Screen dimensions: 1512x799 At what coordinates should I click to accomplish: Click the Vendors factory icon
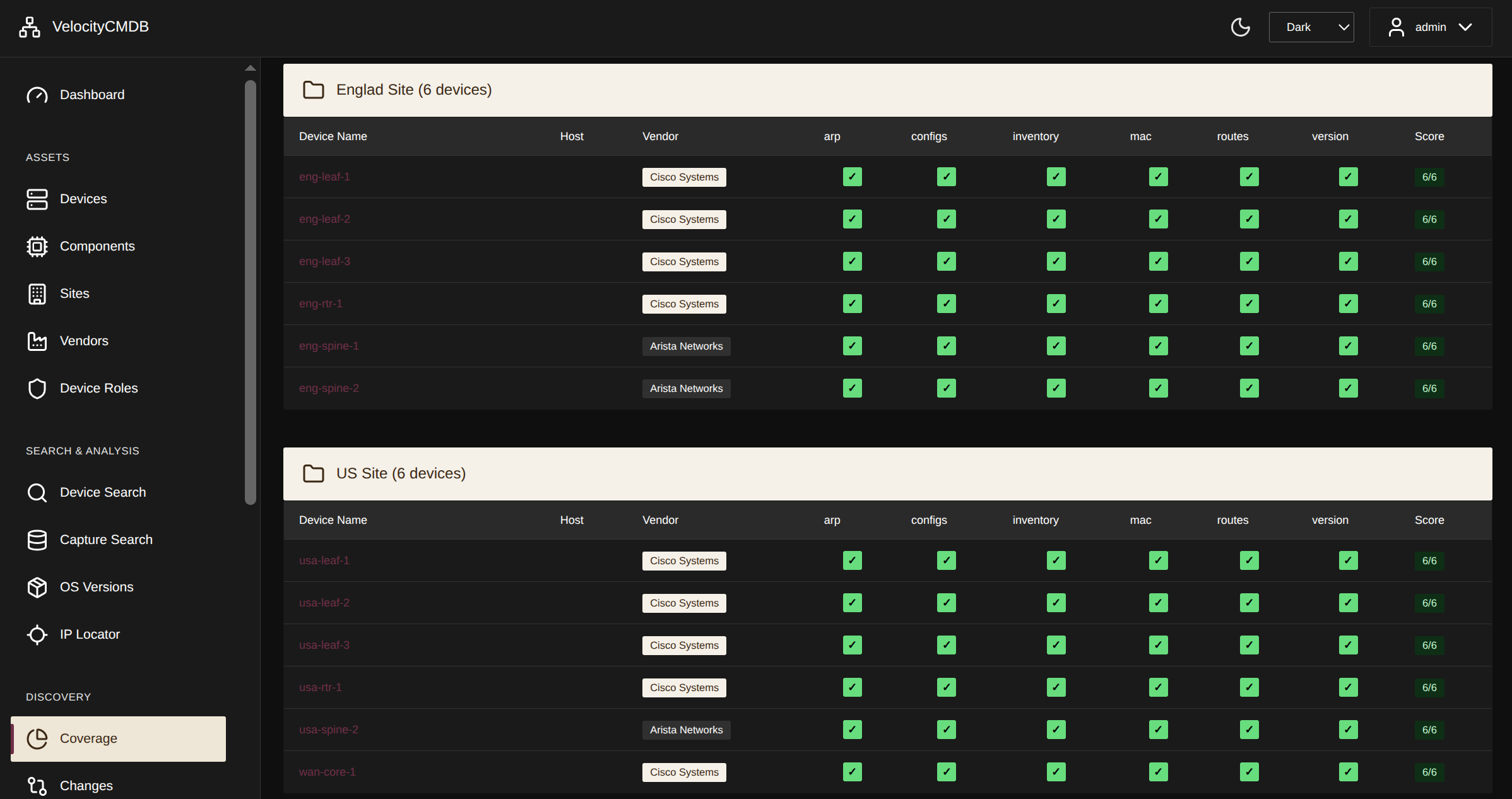tap(37, 341)
